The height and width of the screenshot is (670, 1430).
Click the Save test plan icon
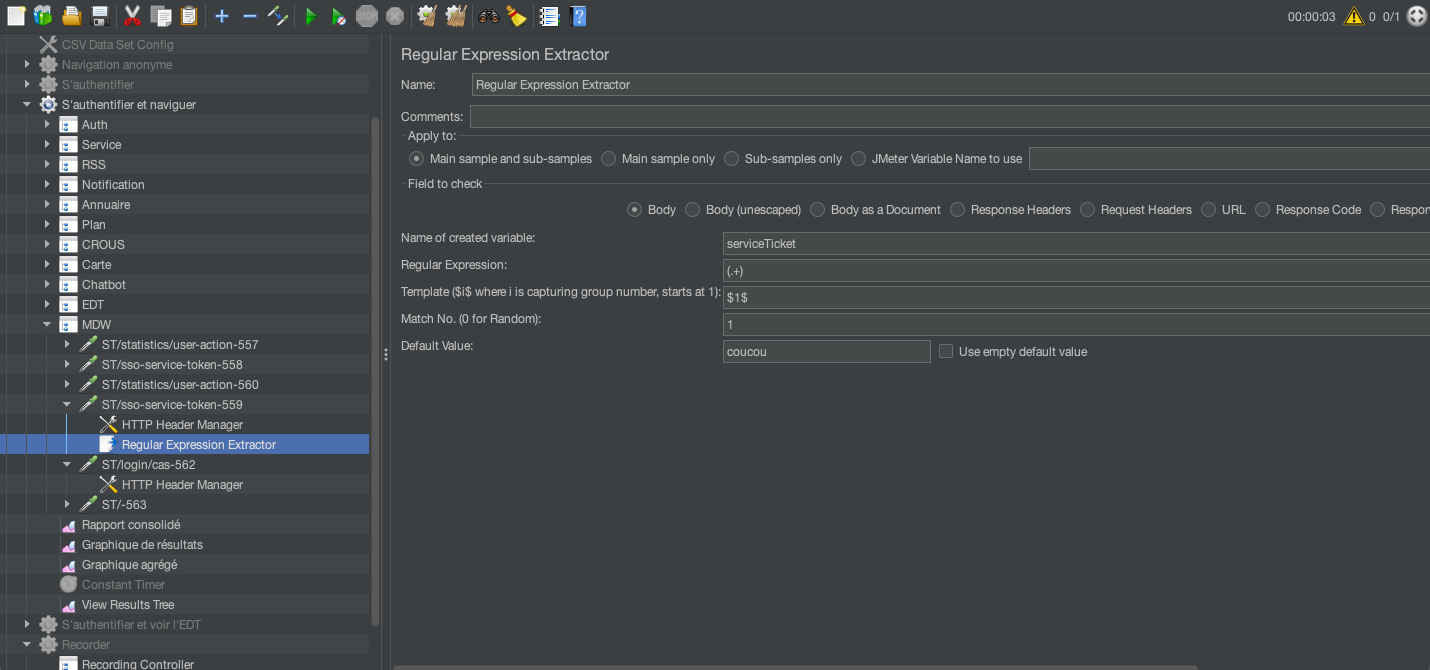pos(99,16)
